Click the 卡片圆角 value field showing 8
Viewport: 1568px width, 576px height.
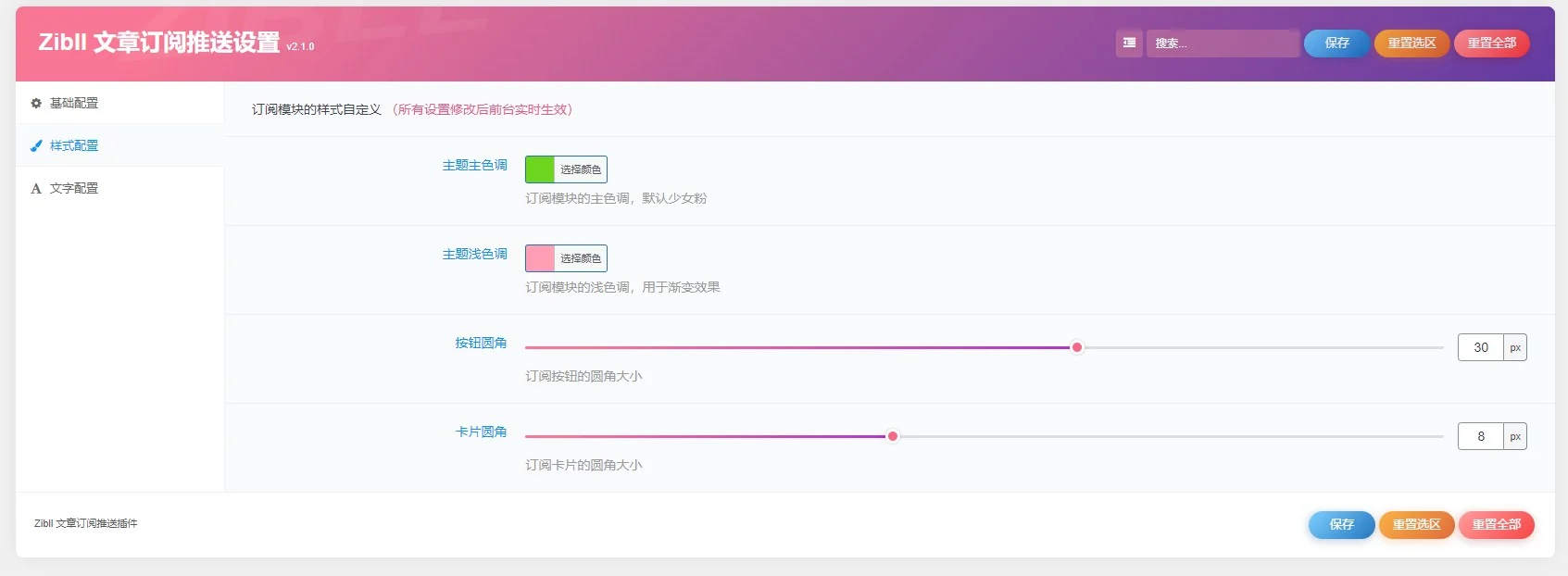[x=1480, y=436]
